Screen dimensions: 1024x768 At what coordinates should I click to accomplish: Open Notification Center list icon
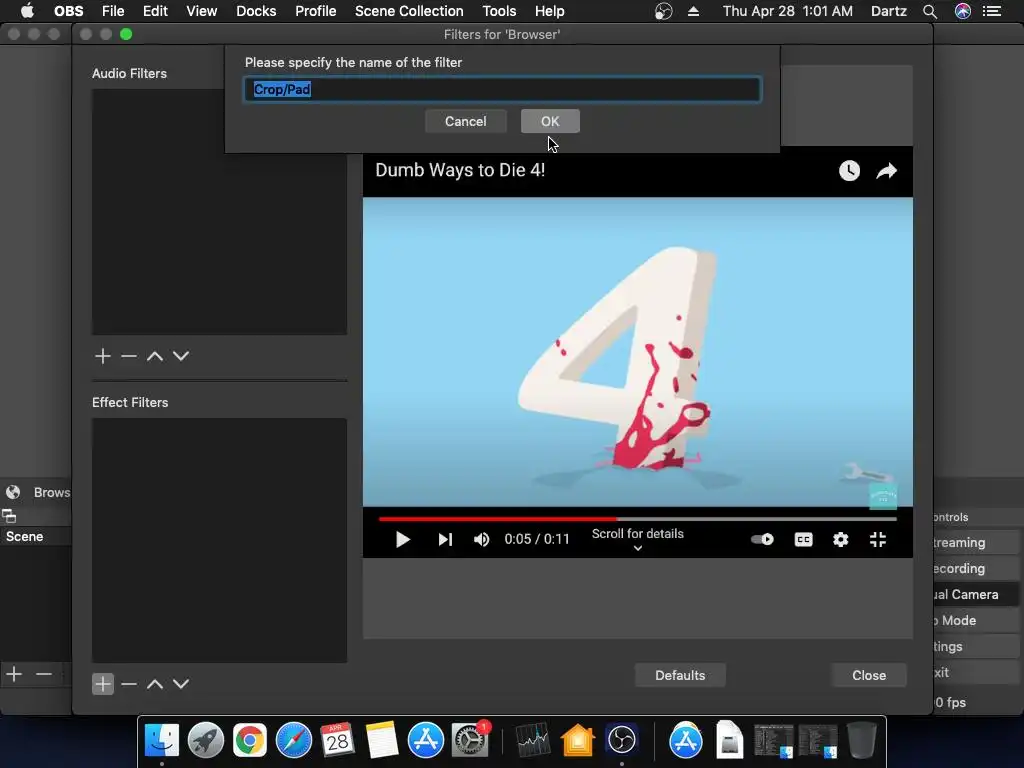coord(992,11)
